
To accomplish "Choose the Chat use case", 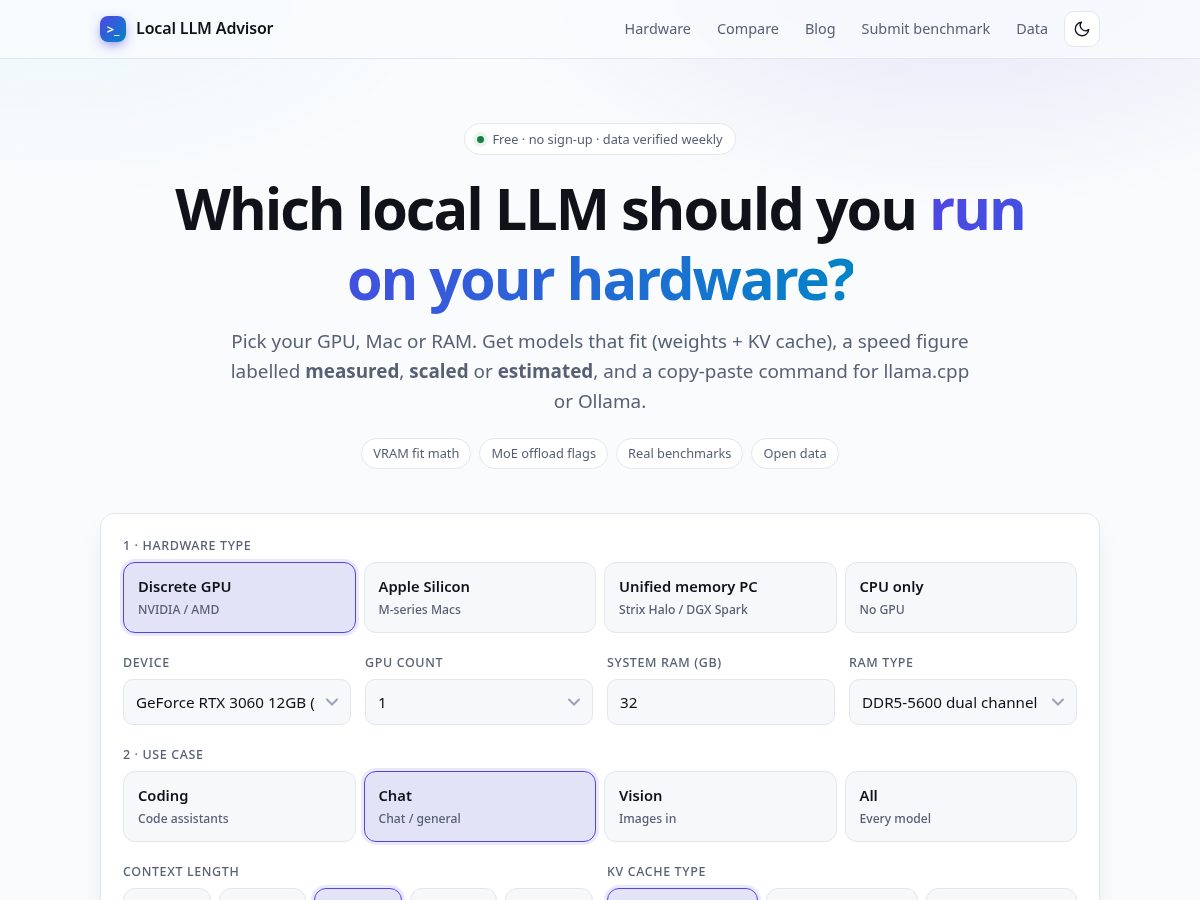I will pos(479,806).
